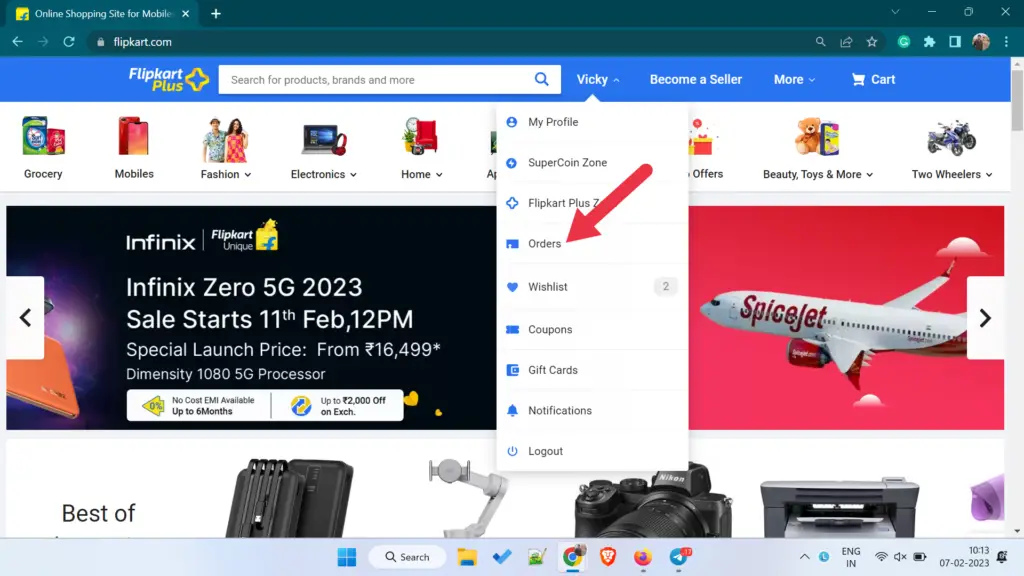Screen dimensions: 1024x576
Task: Click the Cart icon
Action: [858, 80]
